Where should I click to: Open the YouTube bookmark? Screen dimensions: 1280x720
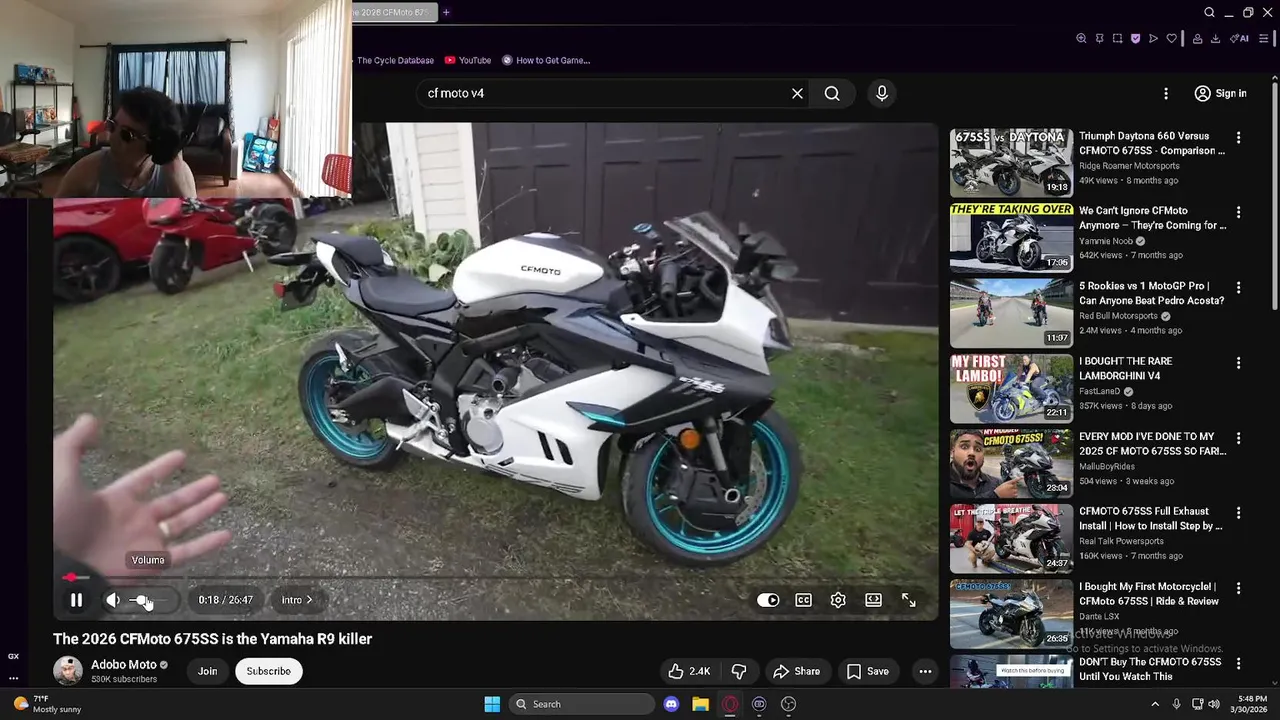[x=468, y=60]
